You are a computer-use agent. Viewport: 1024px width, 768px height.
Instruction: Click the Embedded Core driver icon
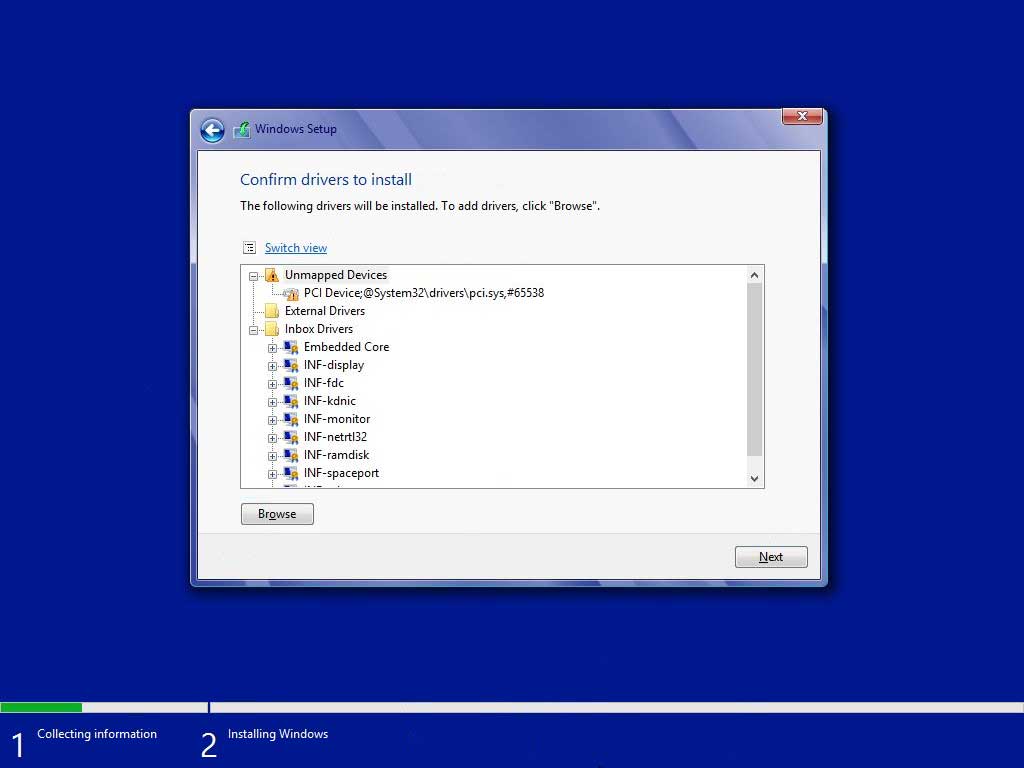[291, 347]
